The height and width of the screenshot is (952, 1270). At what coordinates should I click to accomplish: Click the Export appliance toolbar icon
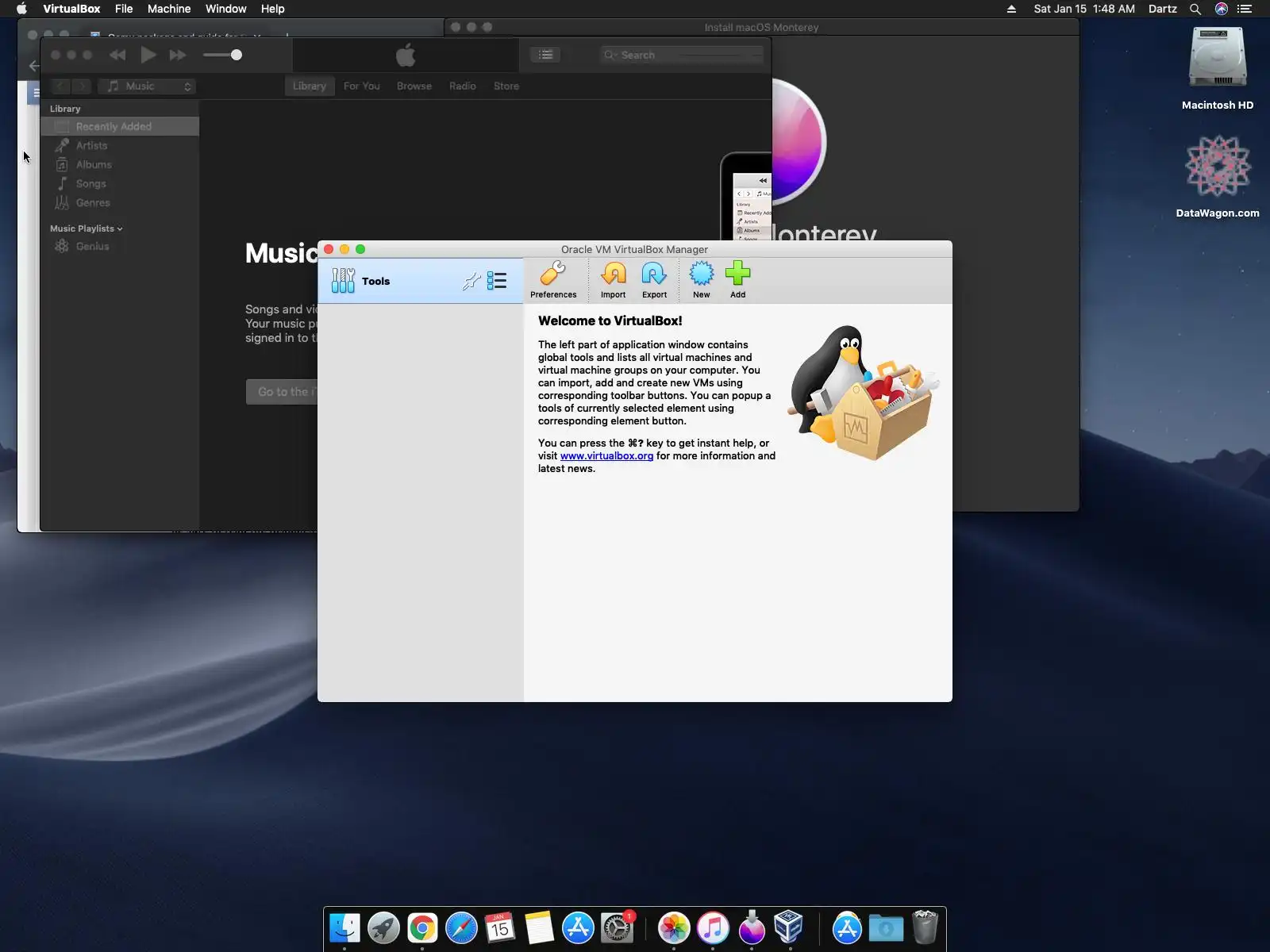click(654, 281)
